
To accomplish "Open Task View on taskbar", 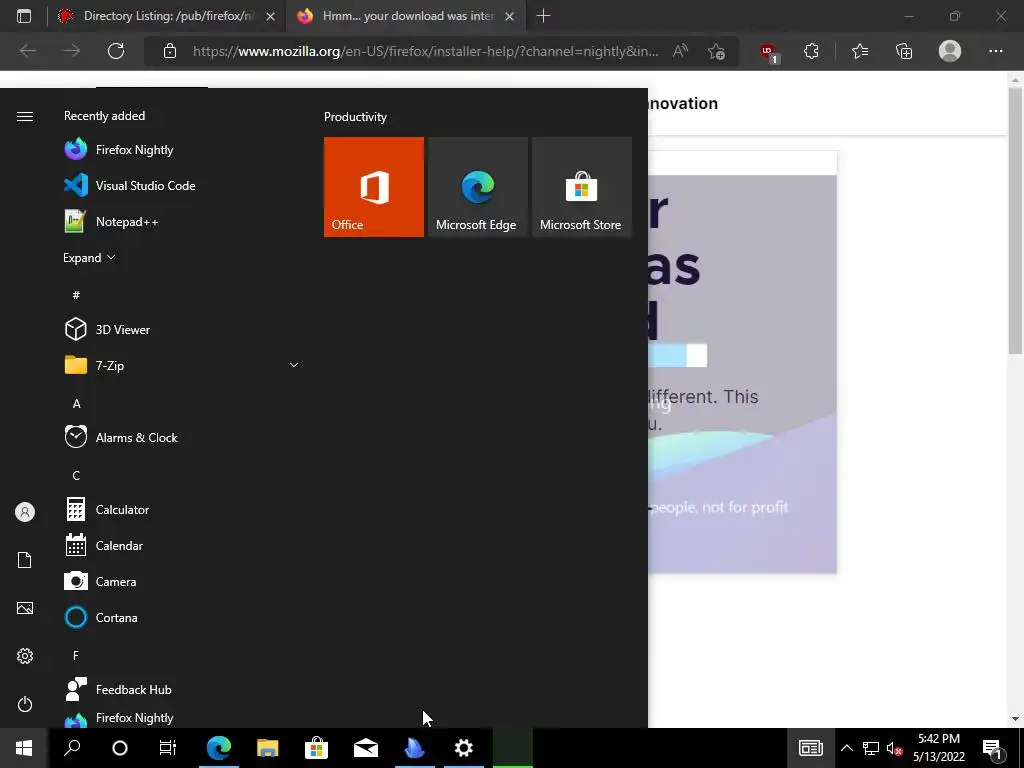I will [168, 748].
